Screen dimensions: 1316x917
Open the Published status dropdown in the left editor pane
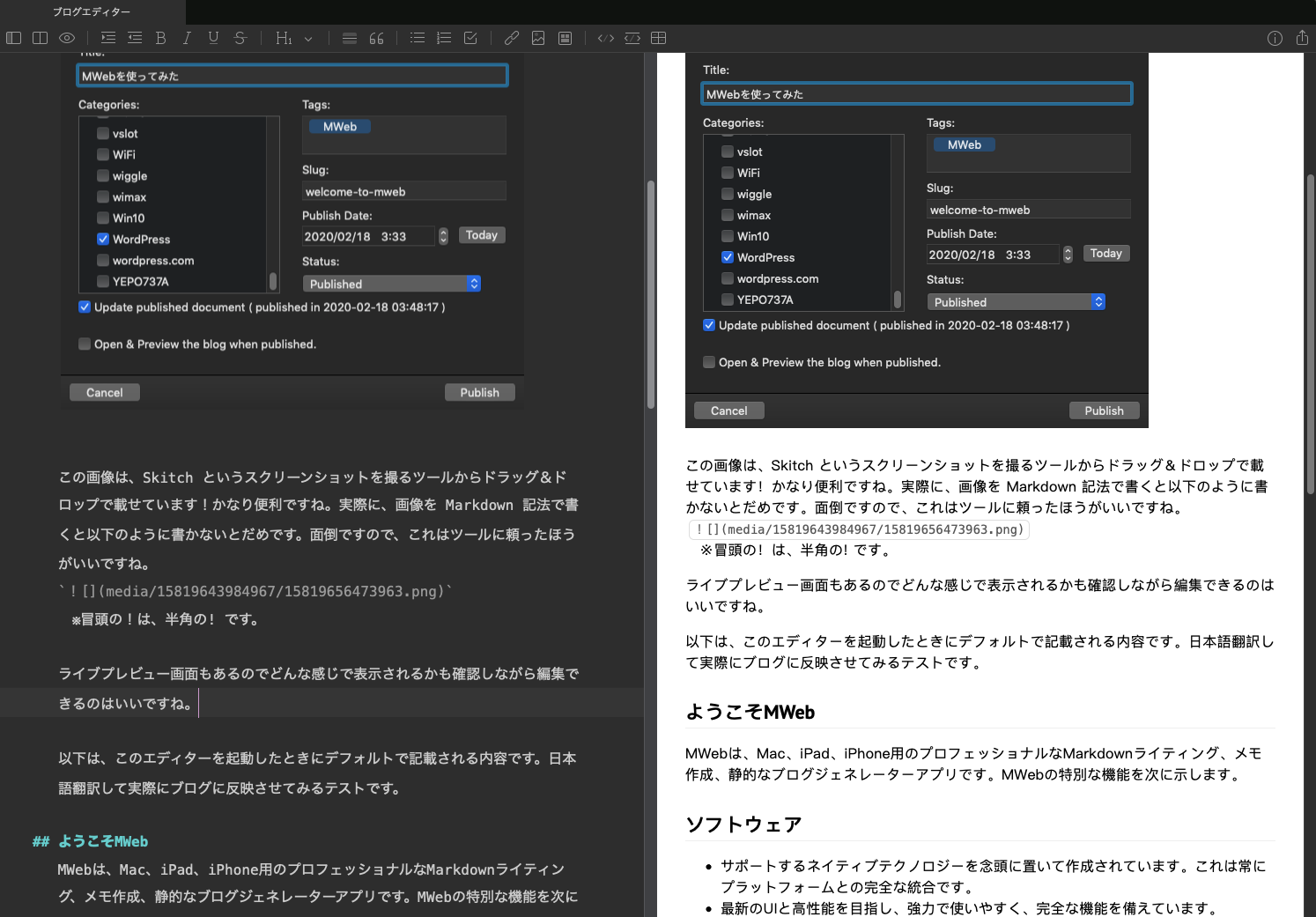392,284
